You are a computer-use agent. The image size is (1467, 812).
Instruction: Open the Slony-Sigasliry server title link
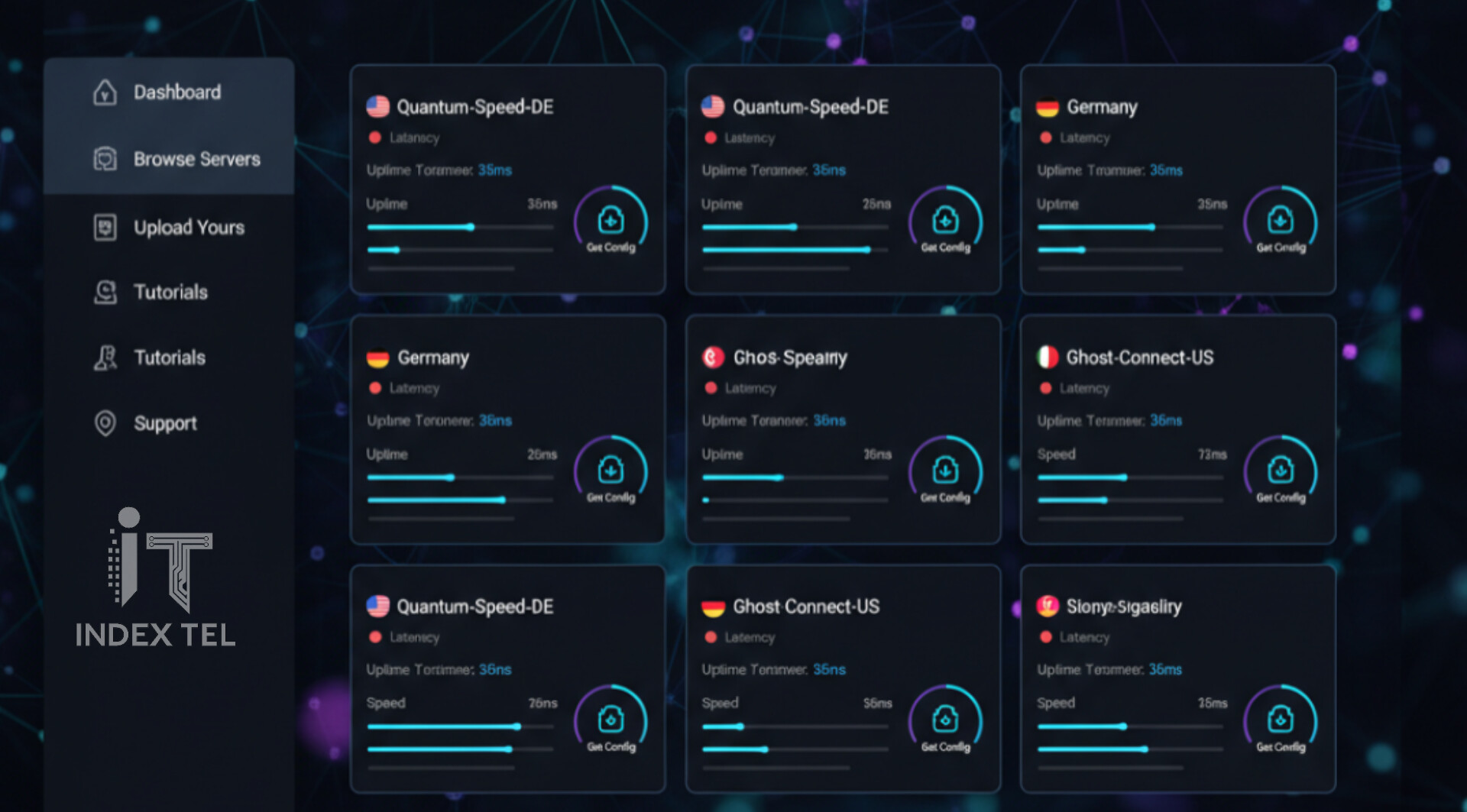click(1123, 607)
